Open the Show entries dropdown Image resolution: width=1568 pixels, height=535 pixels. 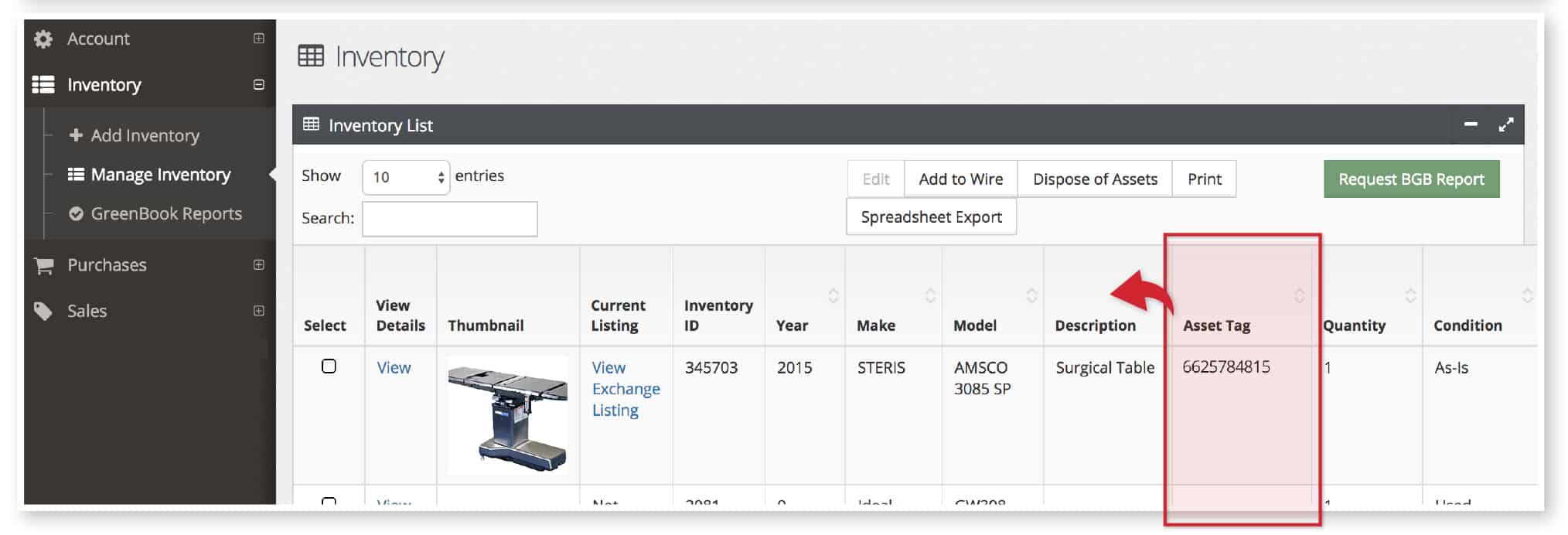click(406, 177)
